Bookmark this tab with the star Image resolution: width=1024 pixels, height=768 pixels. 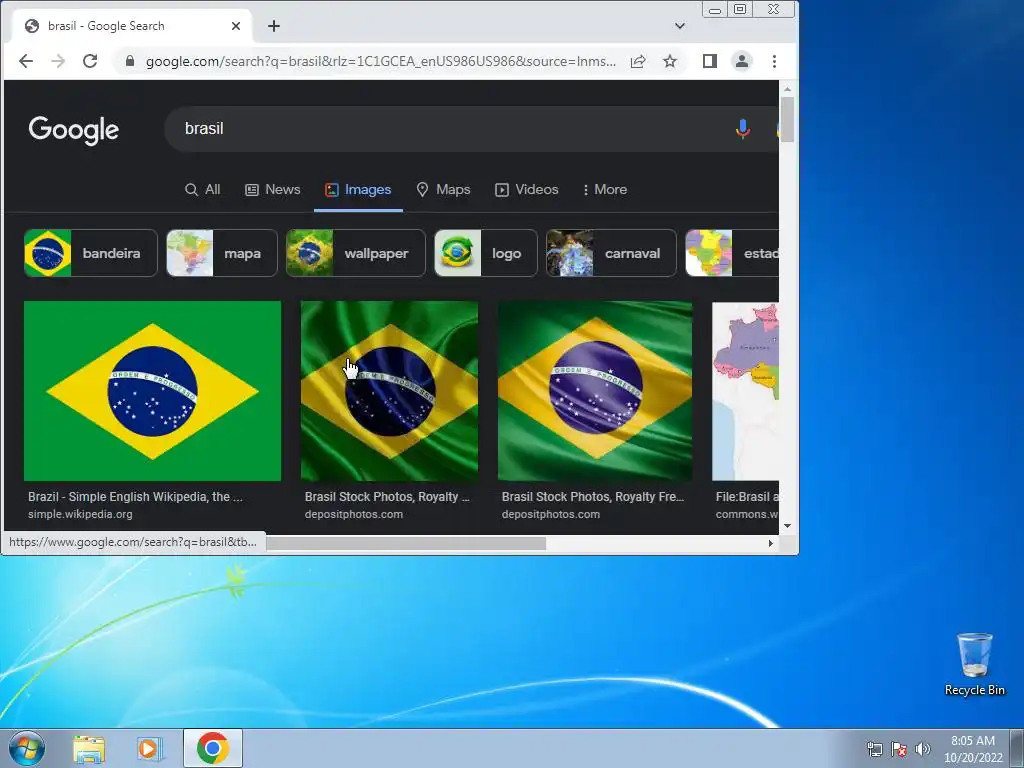670,61
